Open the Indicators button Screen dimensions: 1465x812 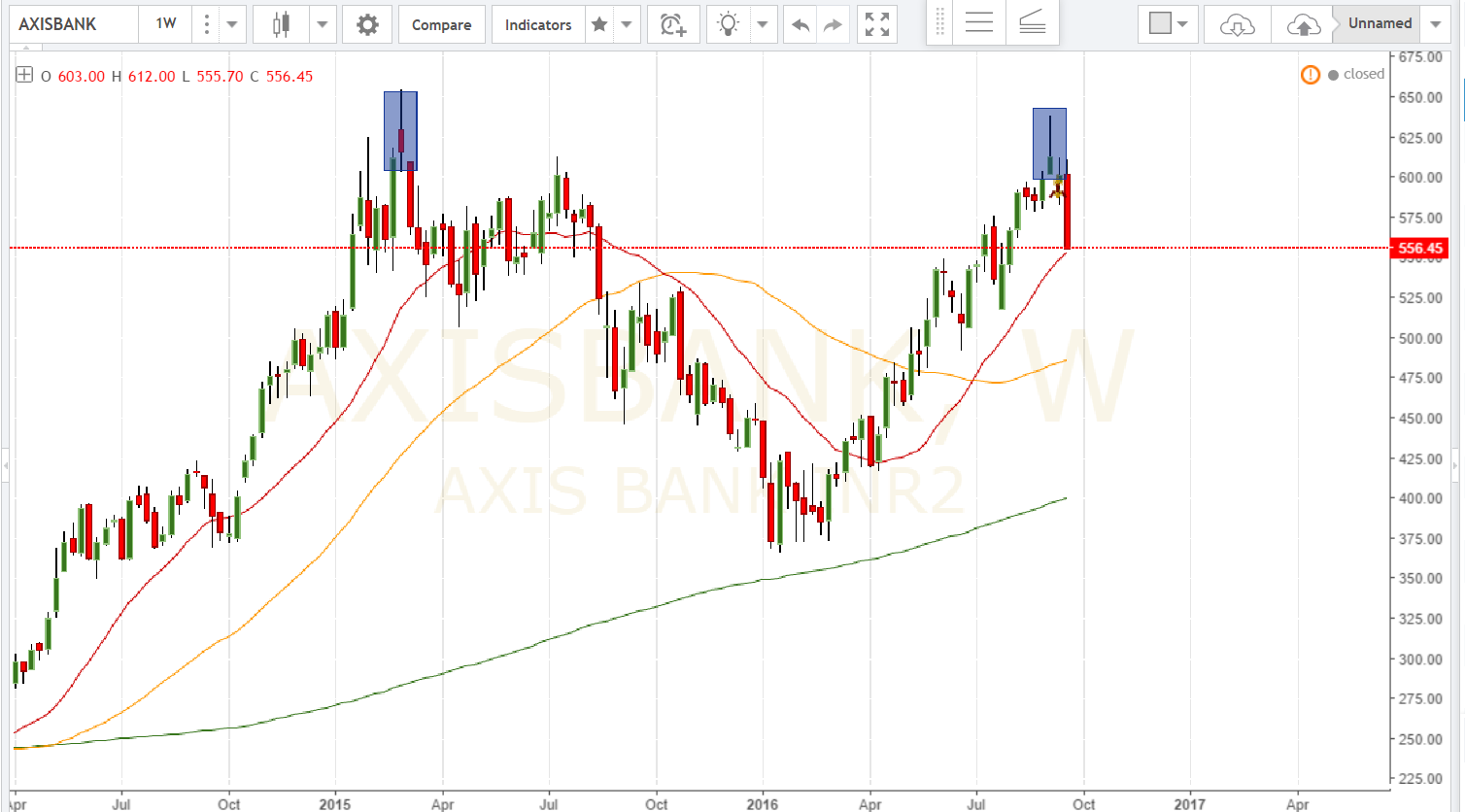(x=538, y=24)
